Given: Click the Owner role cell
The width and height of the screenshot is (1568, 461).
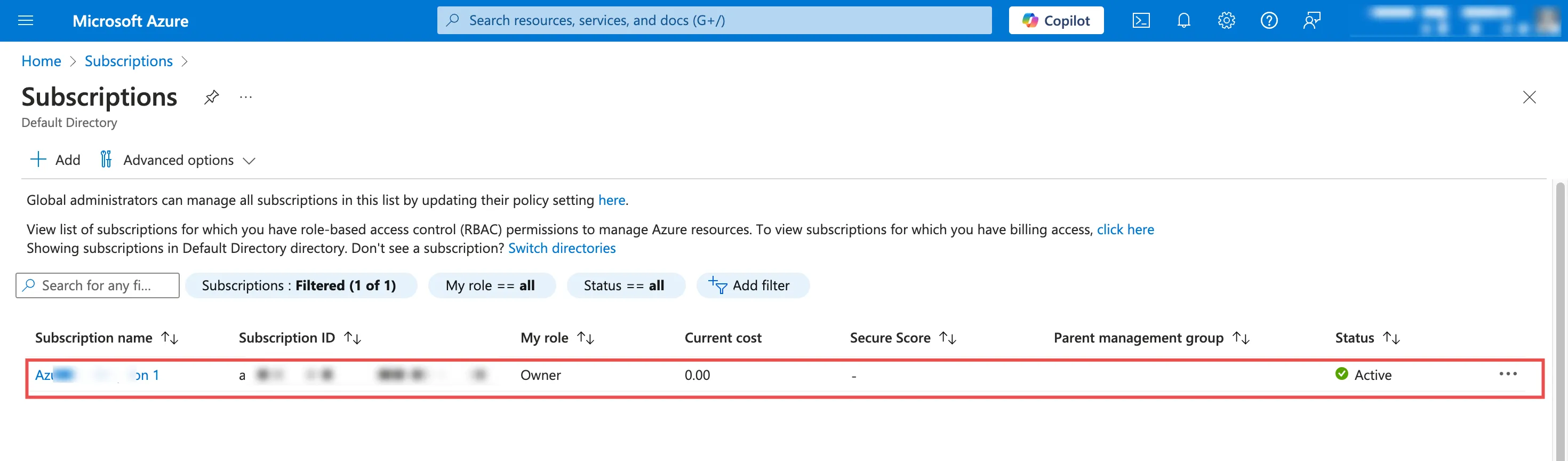Looking at the screenshot, I should click(x=540, y=375).
